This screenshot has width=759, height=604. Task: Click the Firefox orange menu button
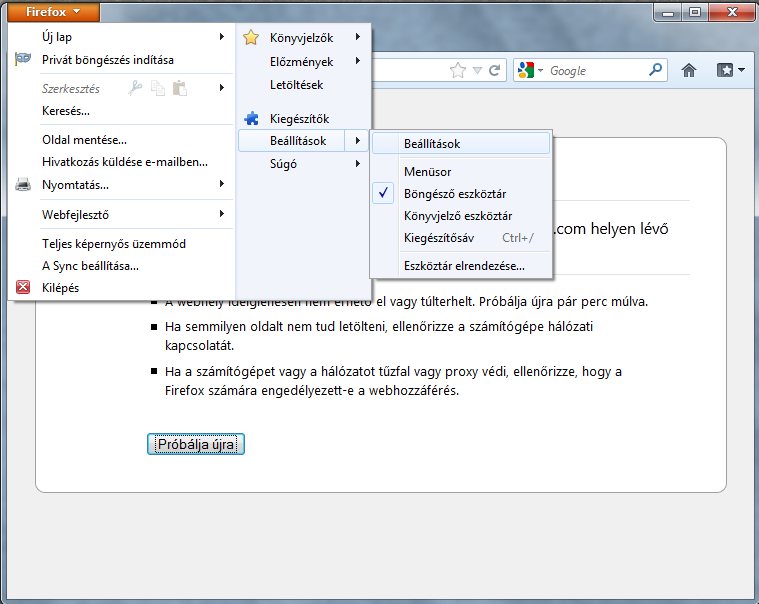[53, 12]
